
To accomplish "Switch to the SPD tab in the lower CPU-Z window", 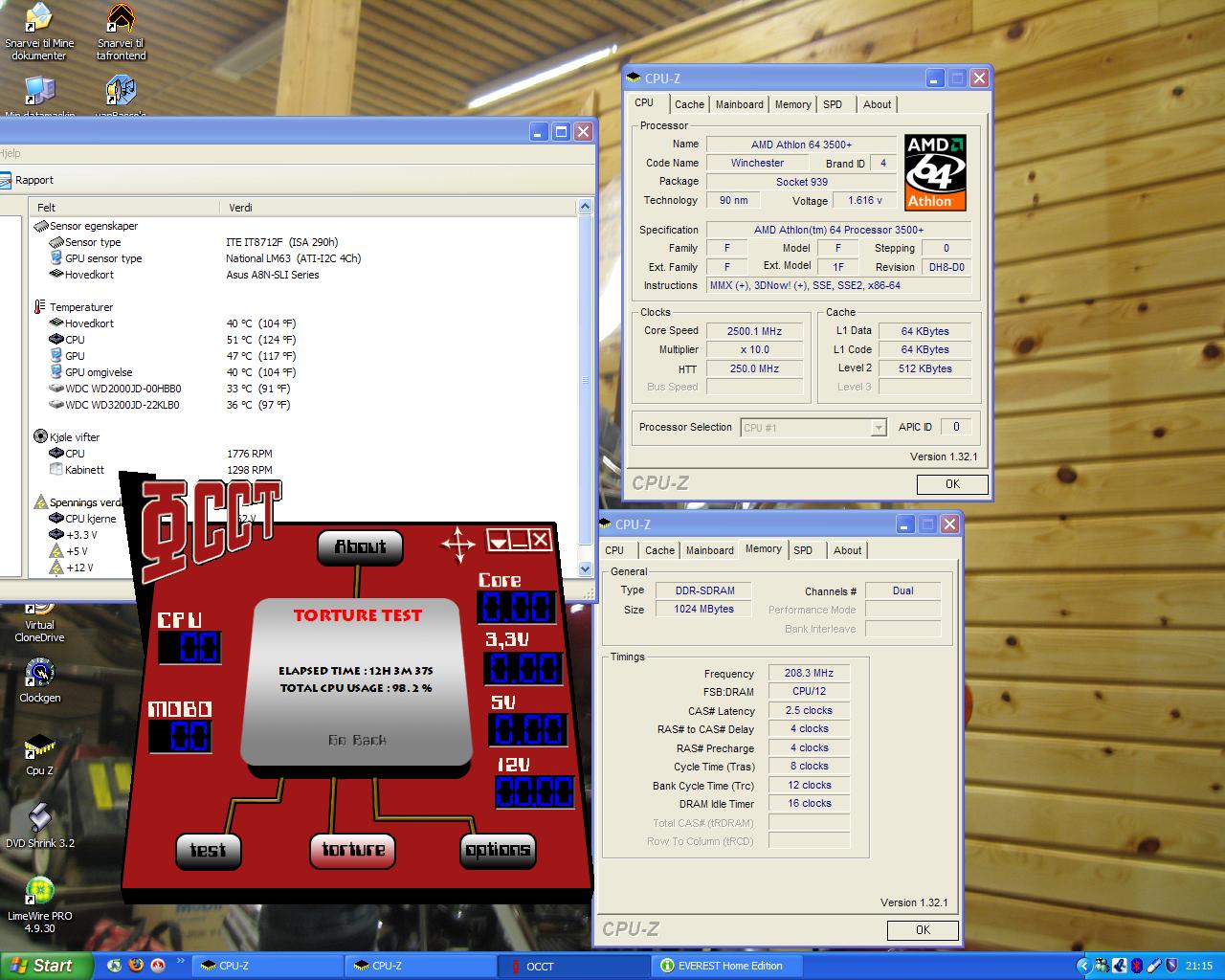I will coord(803,550).
